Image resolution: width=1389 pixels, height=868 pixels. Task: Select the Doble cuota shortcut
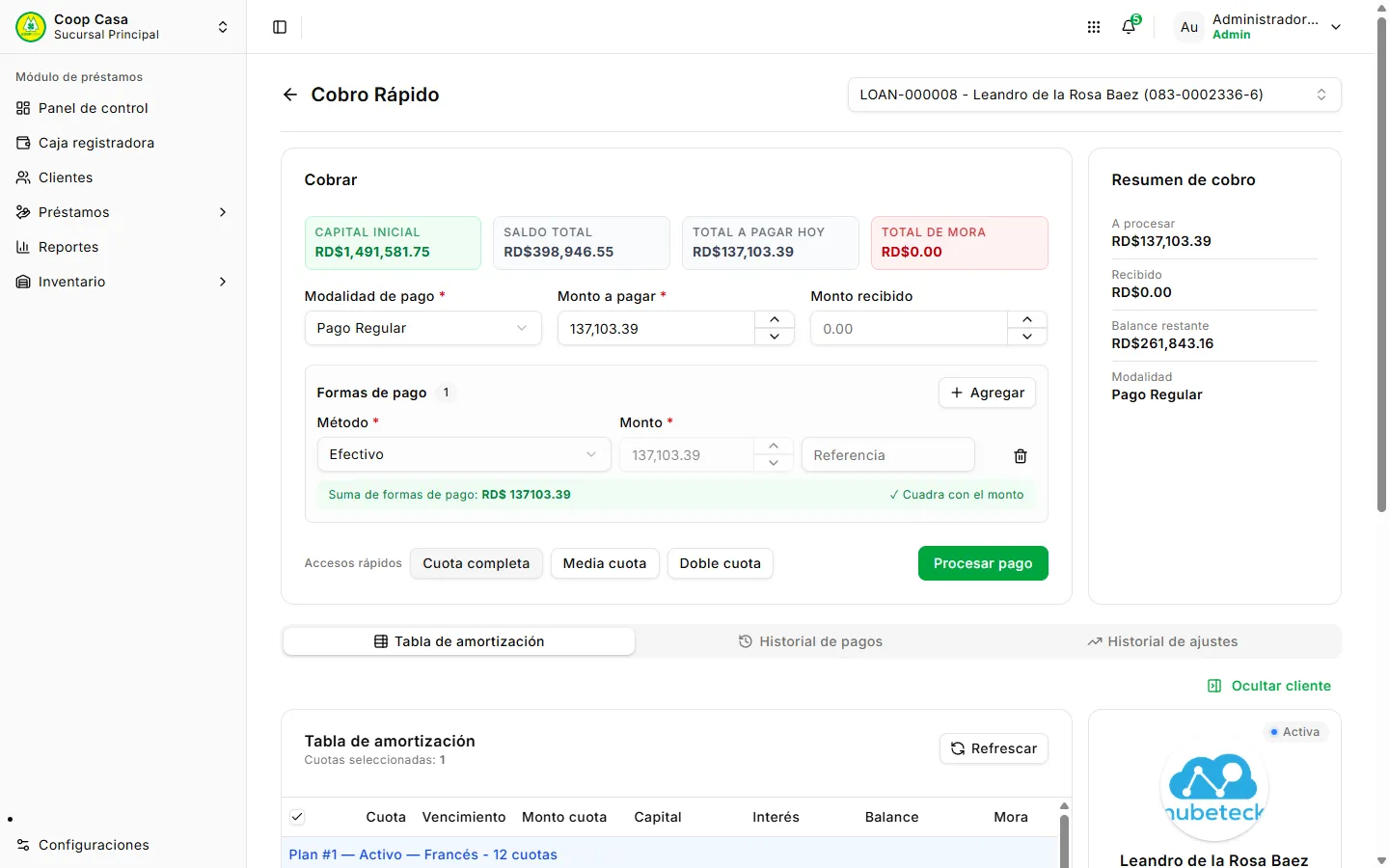(x=721, y=563)
